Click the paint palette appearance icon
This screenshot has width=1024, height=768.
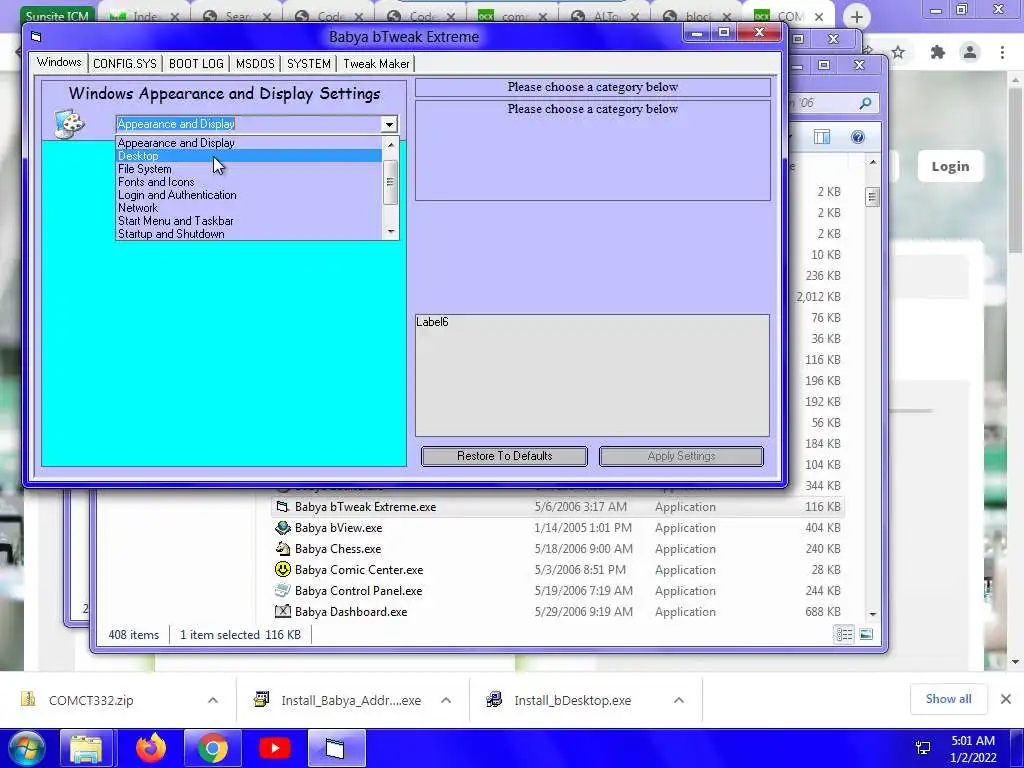(x=70, y=123)
